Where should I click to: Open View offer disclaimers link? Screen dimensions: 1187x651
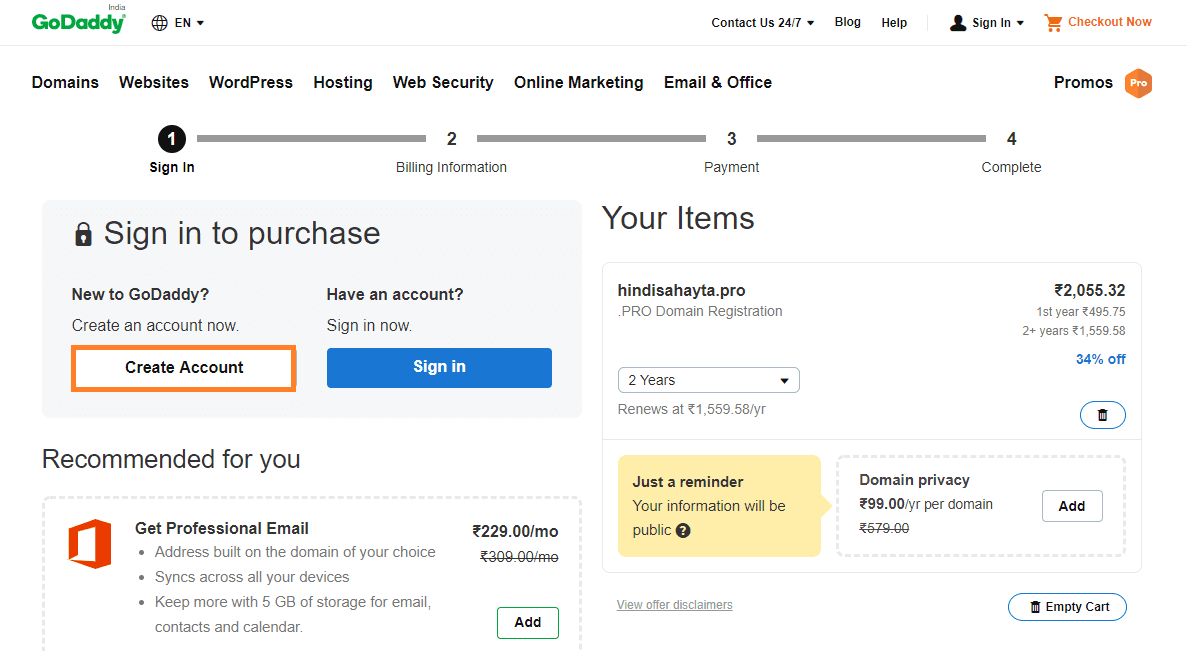click(675, 605)
